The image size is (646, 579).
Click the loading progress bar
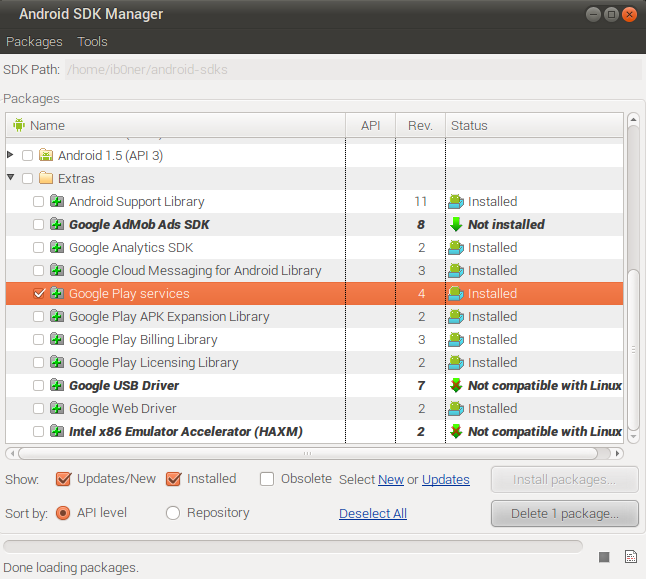[x=293, y=546]
